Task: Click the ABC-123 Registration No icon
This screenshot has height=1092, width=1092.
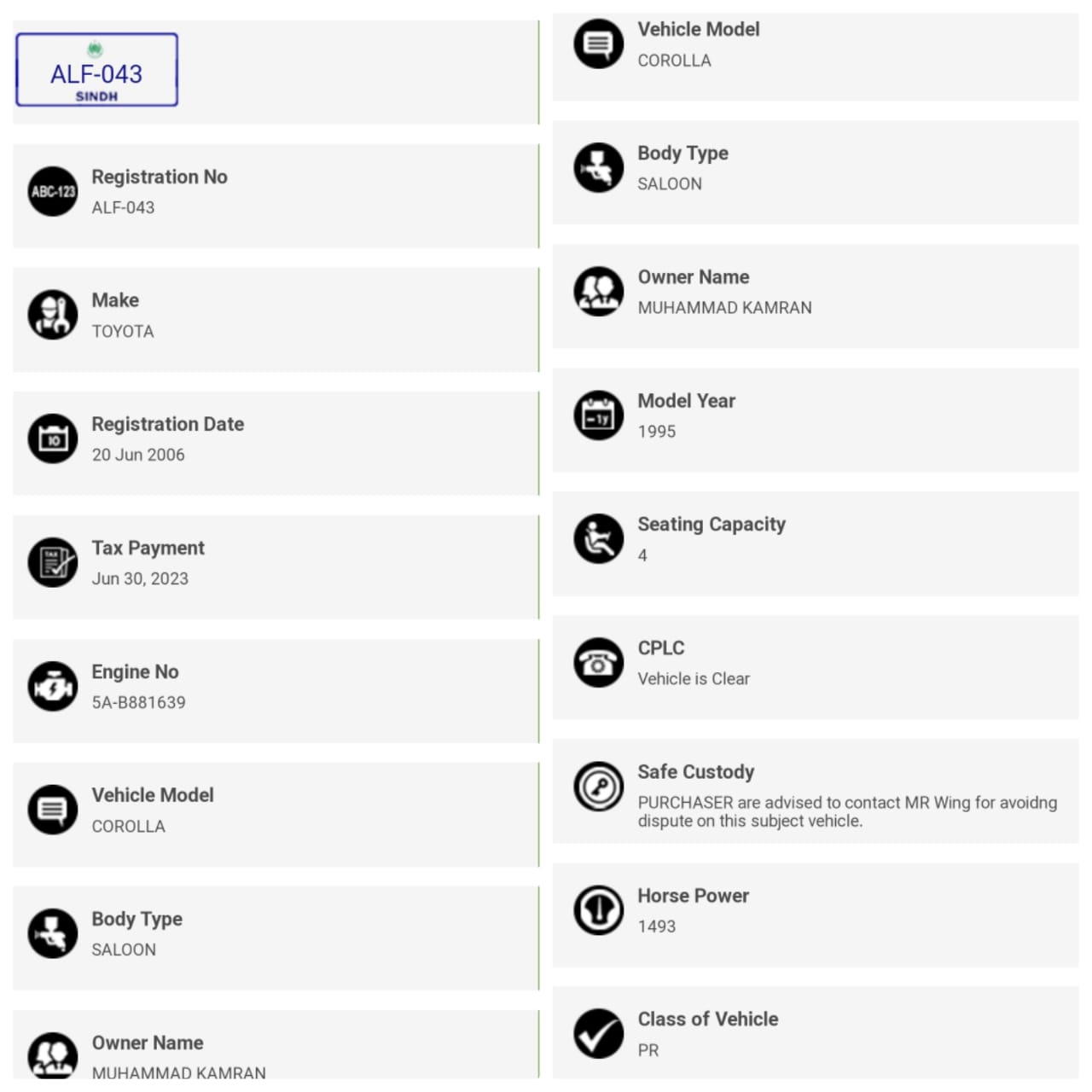Action: click(53, 191)
